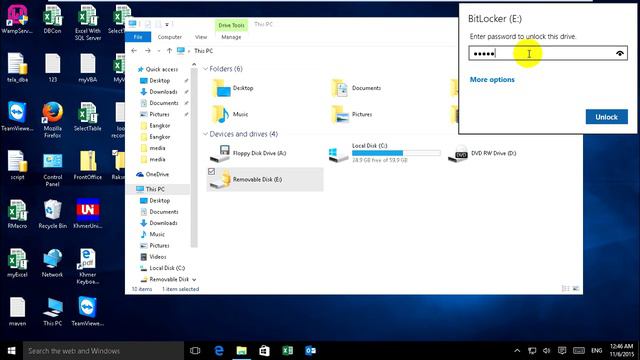This screenshot has width=640, height=360.
Task: Select the Local Disk (C:) drive
Action: 384,153
